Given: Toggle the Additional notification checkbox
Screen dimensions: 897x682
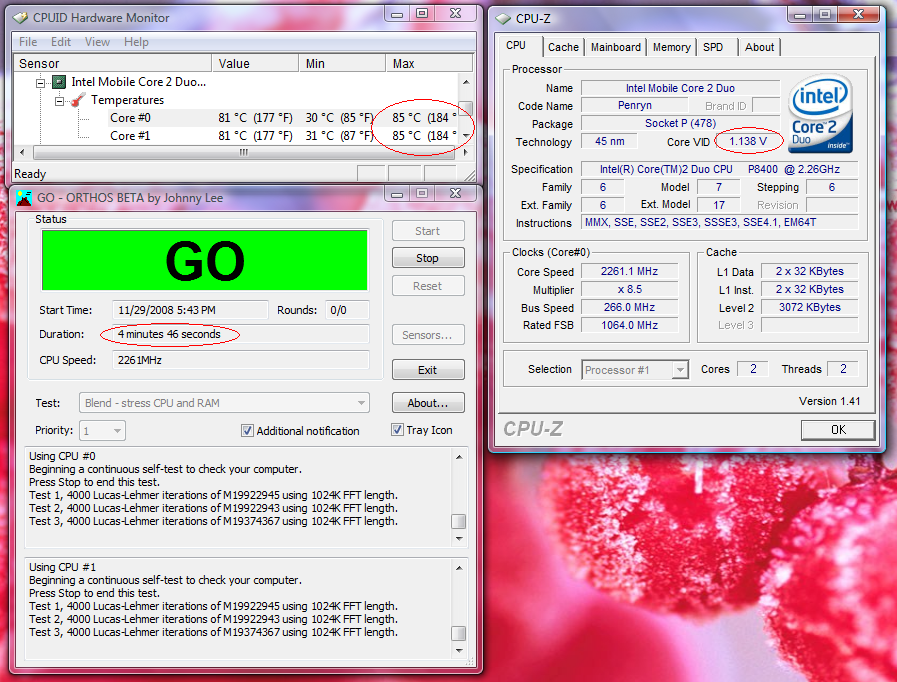Looking at the screenshot, I should tap(247, 430).
